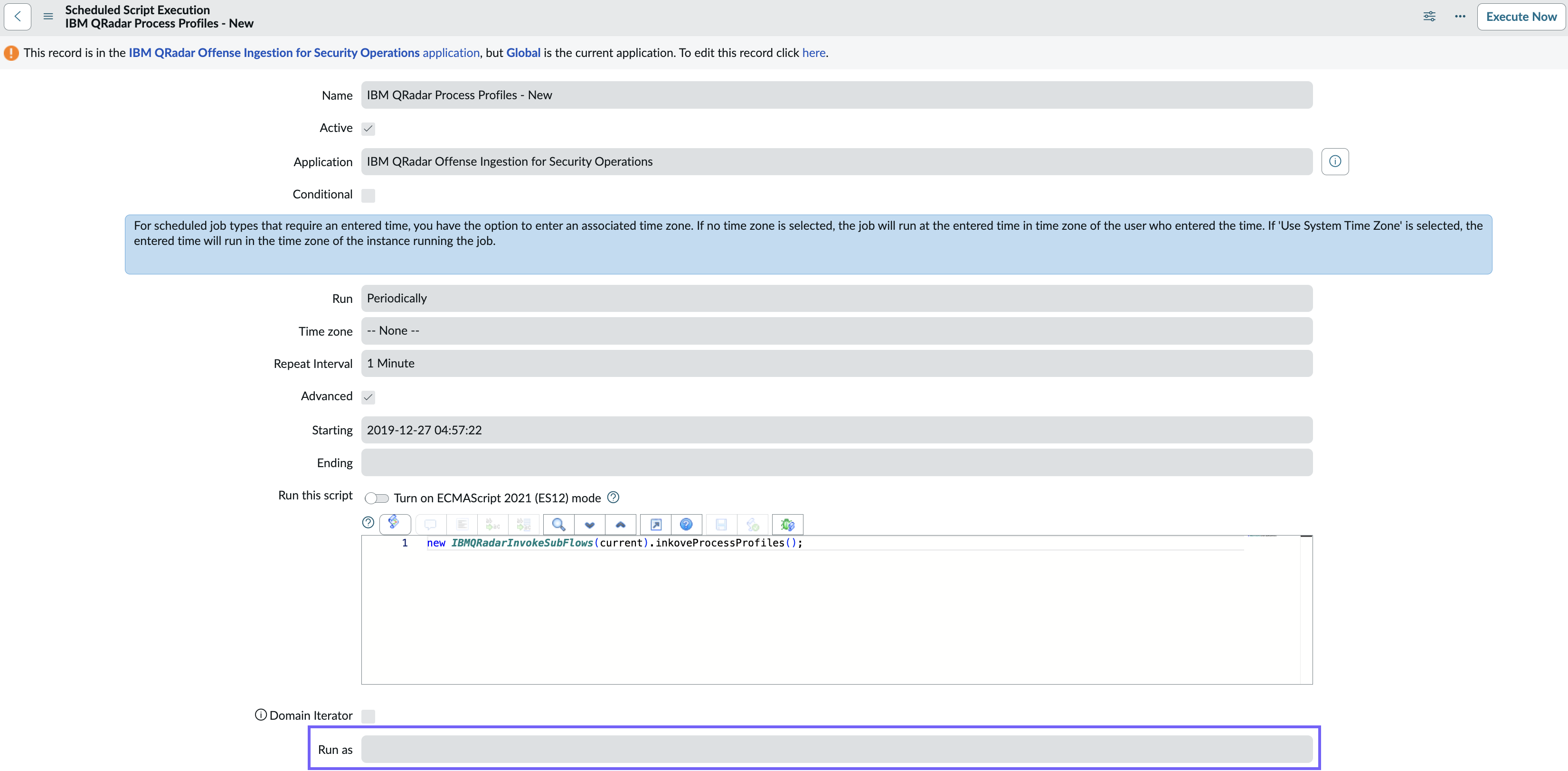The height and width of the screenshot is (771, 1568).
Task: Click the empty Ending date field
Action: point(836,462)
